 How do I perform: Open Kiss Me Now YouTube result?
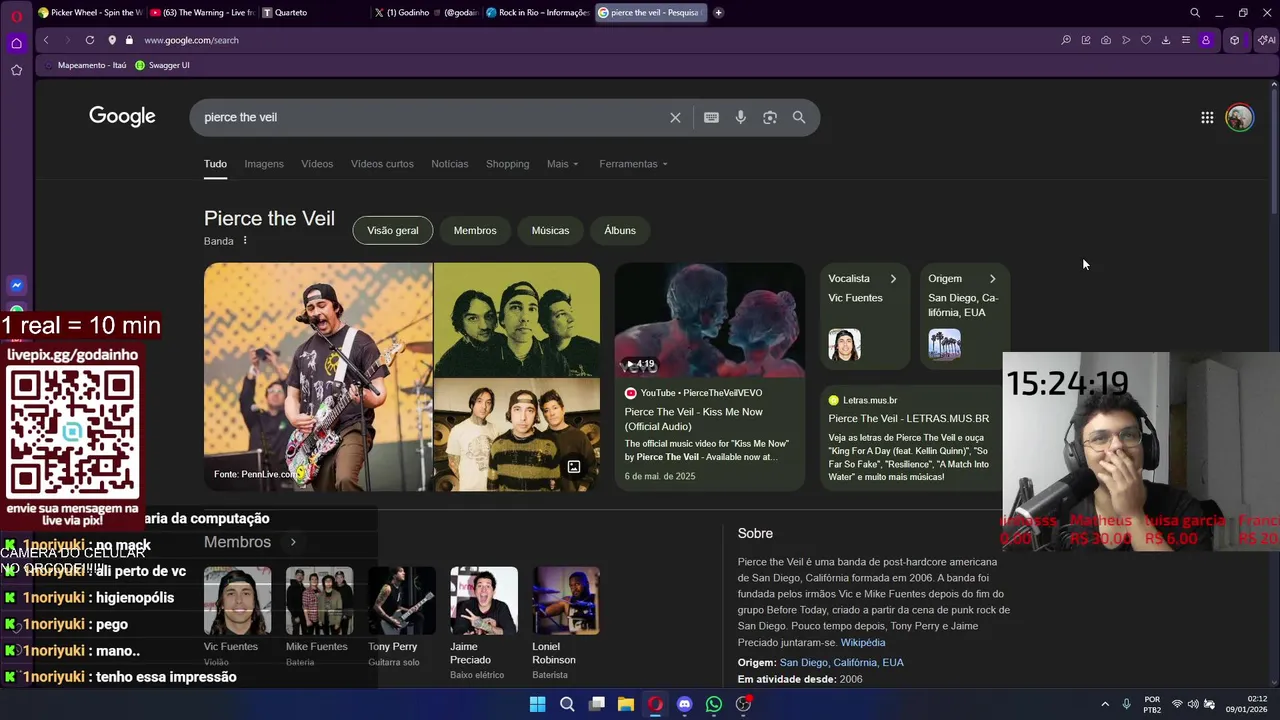694,418
